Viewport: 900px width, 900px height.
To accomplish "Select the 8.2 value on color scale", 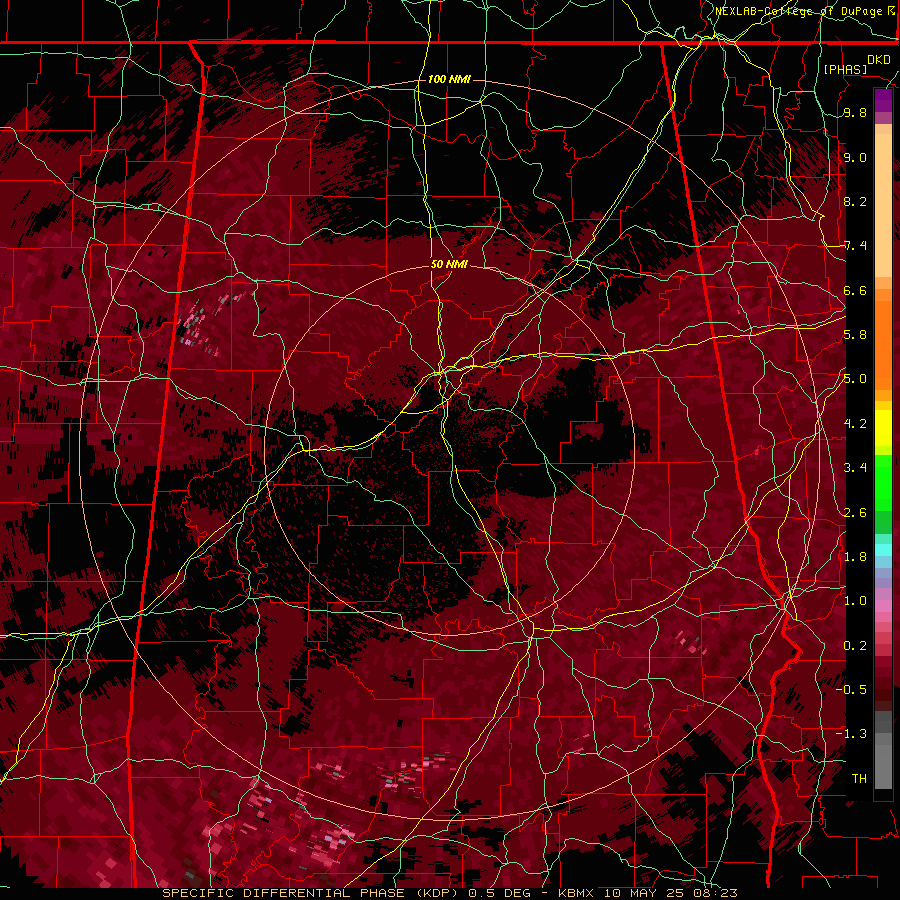I will (x=855, y=201).
